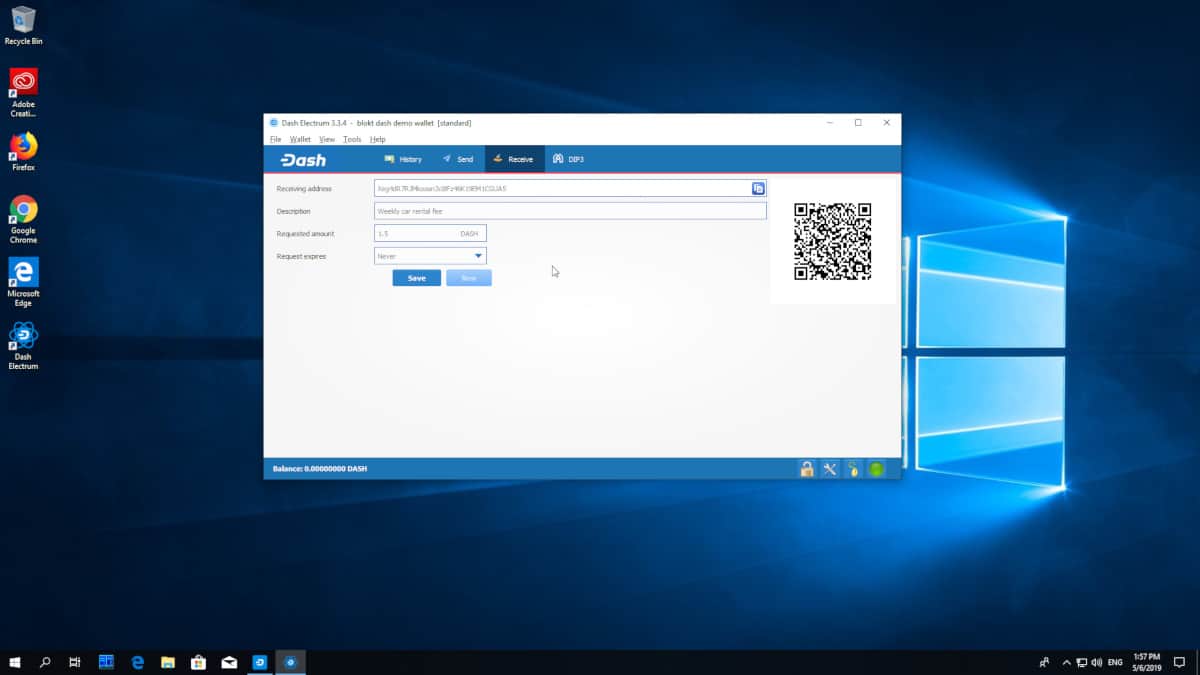Viewport: 1200px width, 675px height.
Task: Show hidden system tray icons
Action: (1066, 662)
